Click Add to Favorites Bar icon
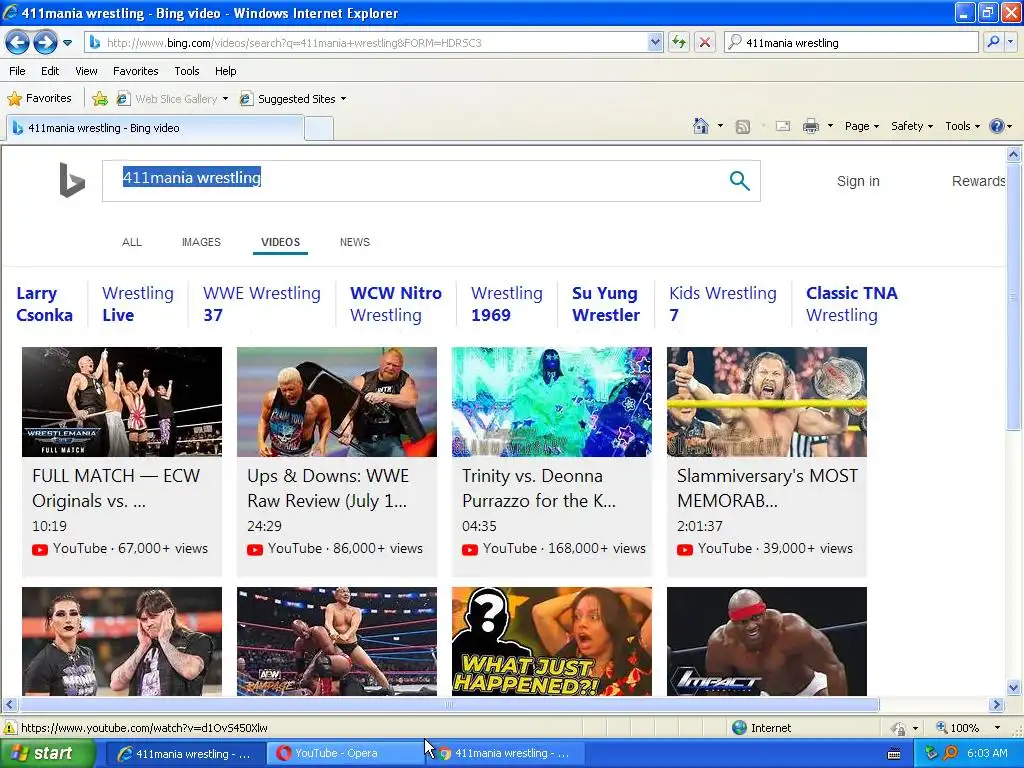This screenshot has height=768, width=1024. (100, 99)
